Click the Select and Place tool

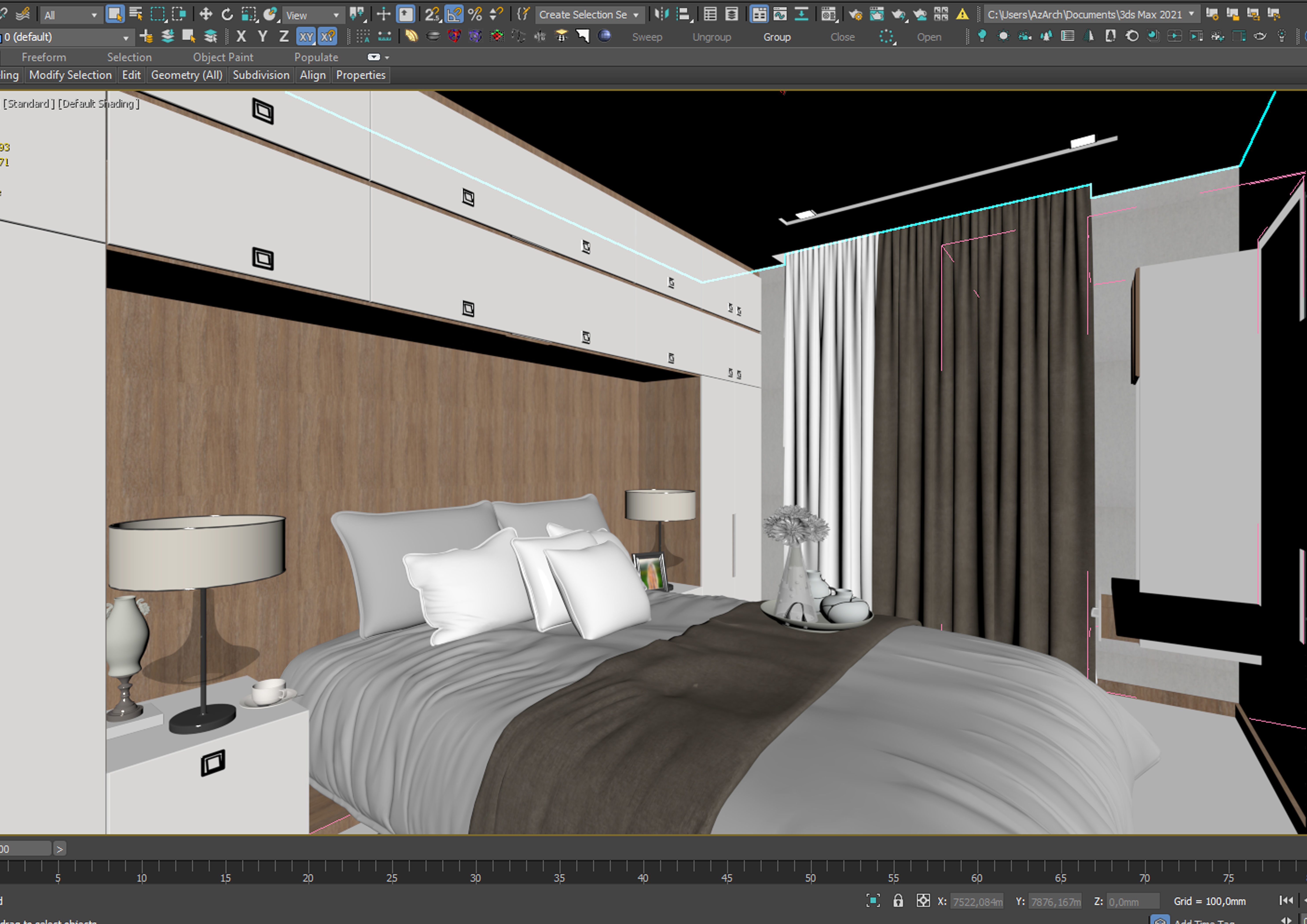(x=270, y=14)
